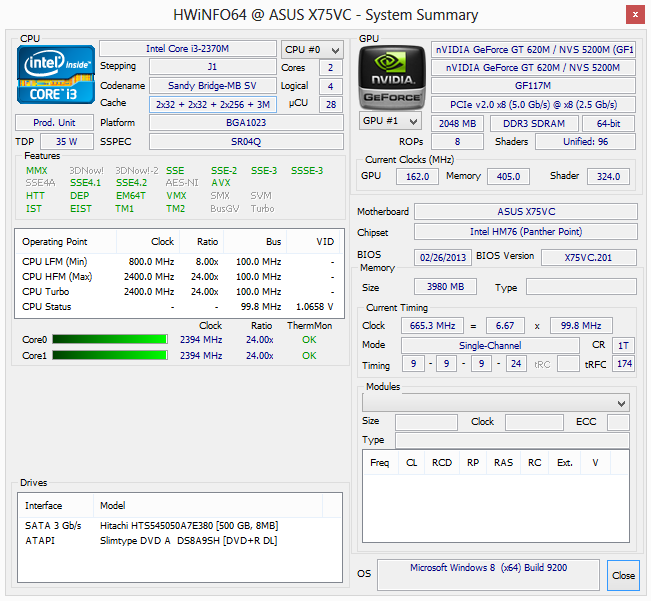Expand the memory Modules dropdown
Image resolution: width=651 pixels, height=601 pixels.
tap(496, 403)
